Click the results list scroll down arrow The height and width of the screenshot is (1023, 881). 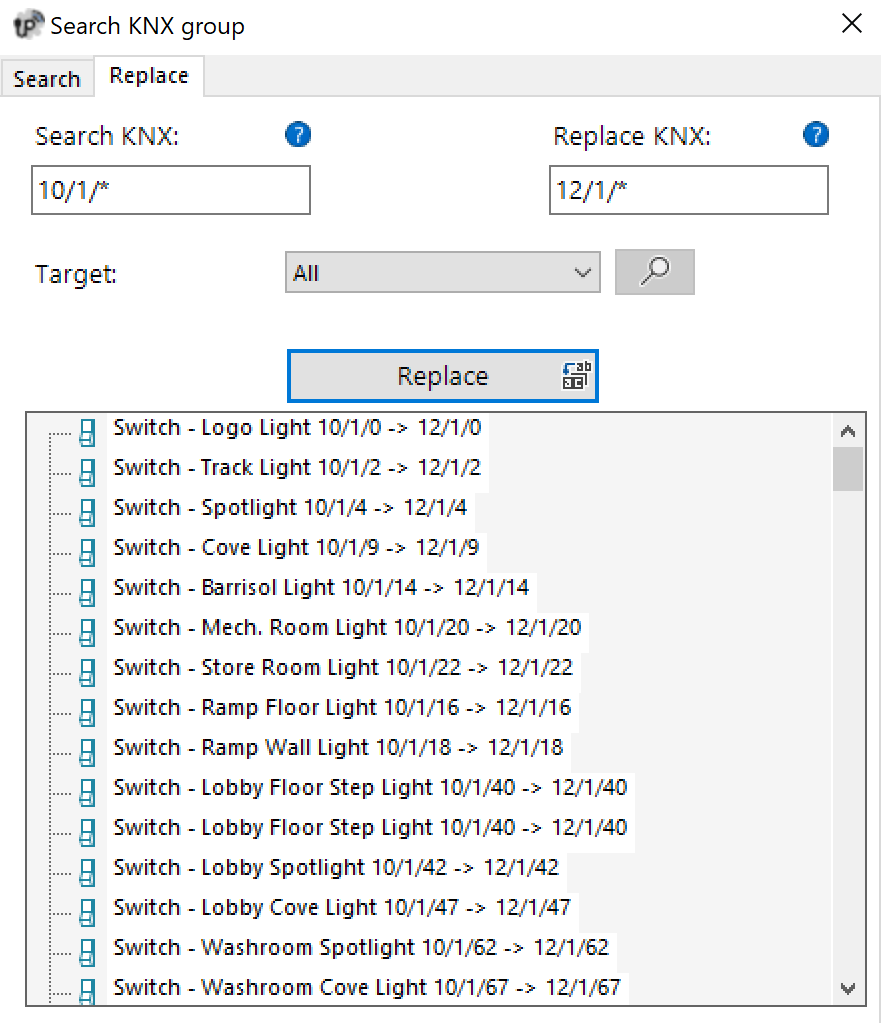pos(848,988)
